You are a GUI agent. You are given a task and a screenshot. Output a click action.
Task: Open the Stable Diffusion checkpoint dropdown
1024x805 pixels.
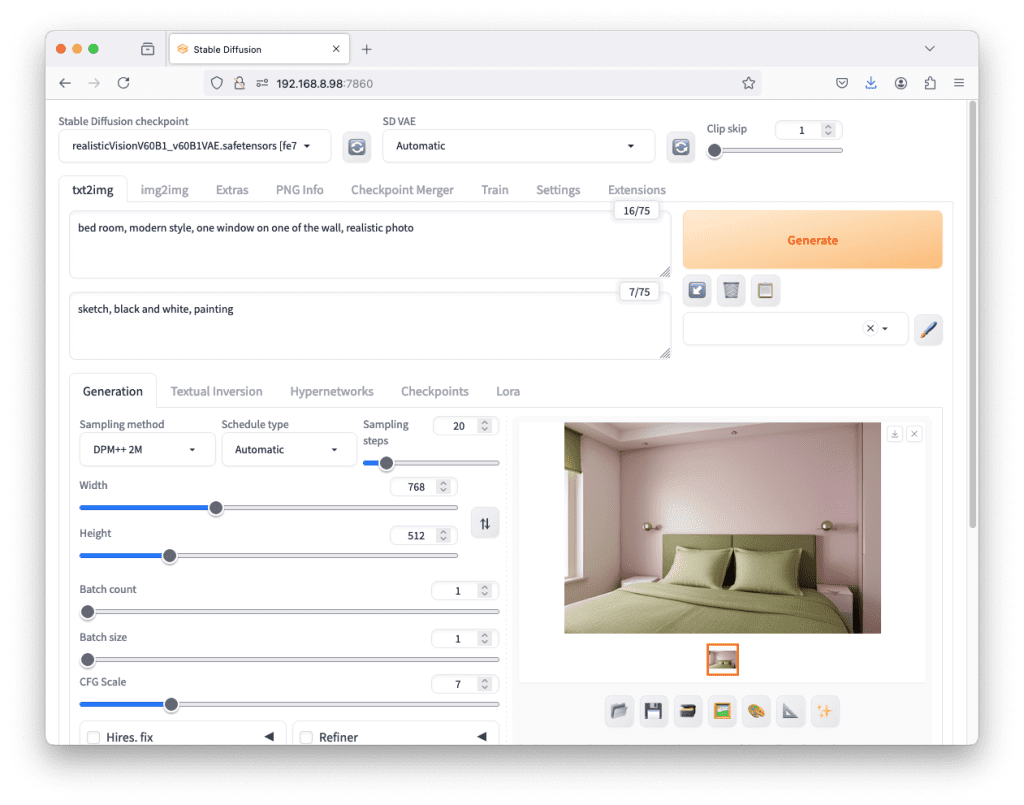pos(194,146)
